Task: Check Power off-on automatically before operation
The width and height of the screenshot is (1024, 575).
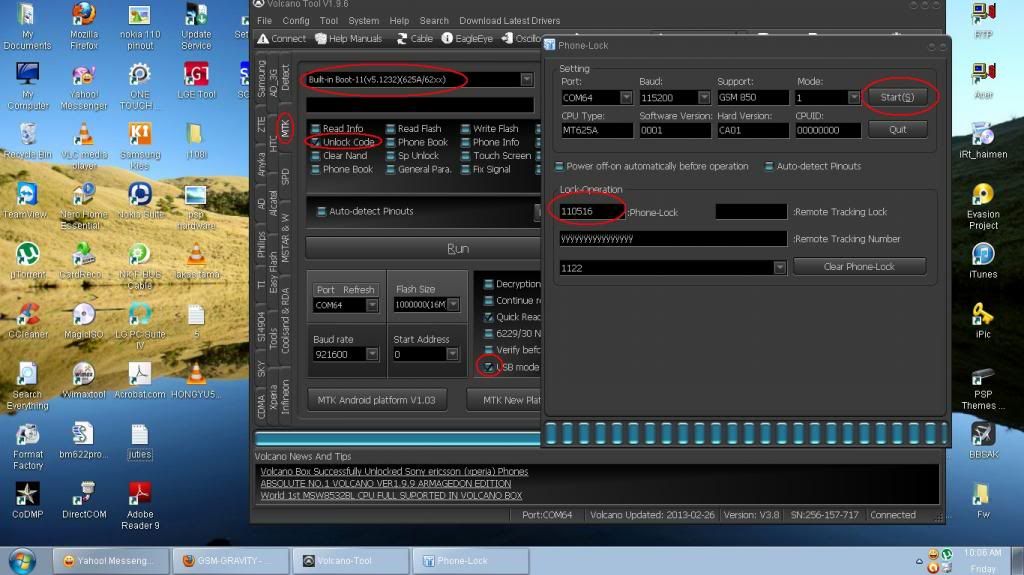Action: tap(560, 166)
